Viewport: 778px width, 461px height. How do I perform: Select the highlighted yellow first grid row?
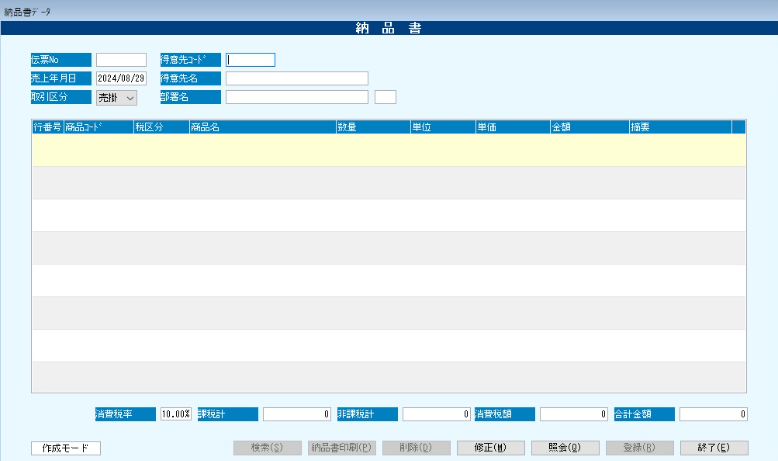coord(388,150)
